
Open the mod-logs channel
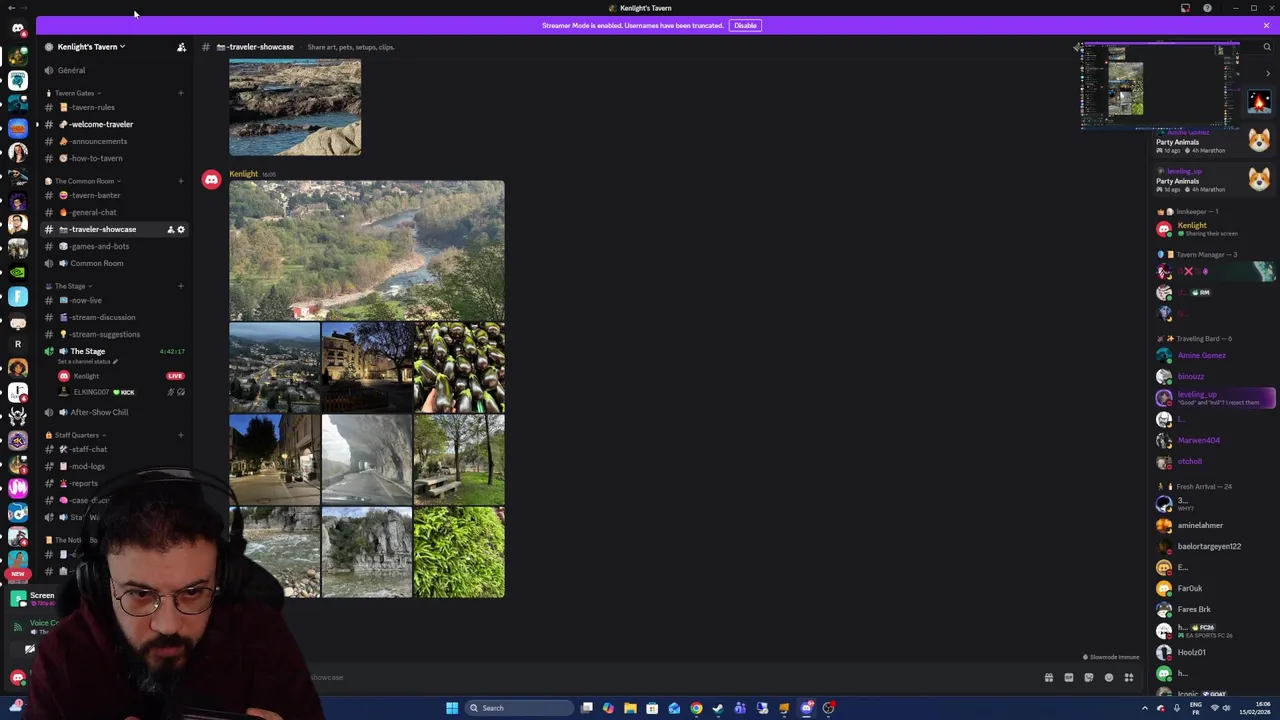[115, 466]
